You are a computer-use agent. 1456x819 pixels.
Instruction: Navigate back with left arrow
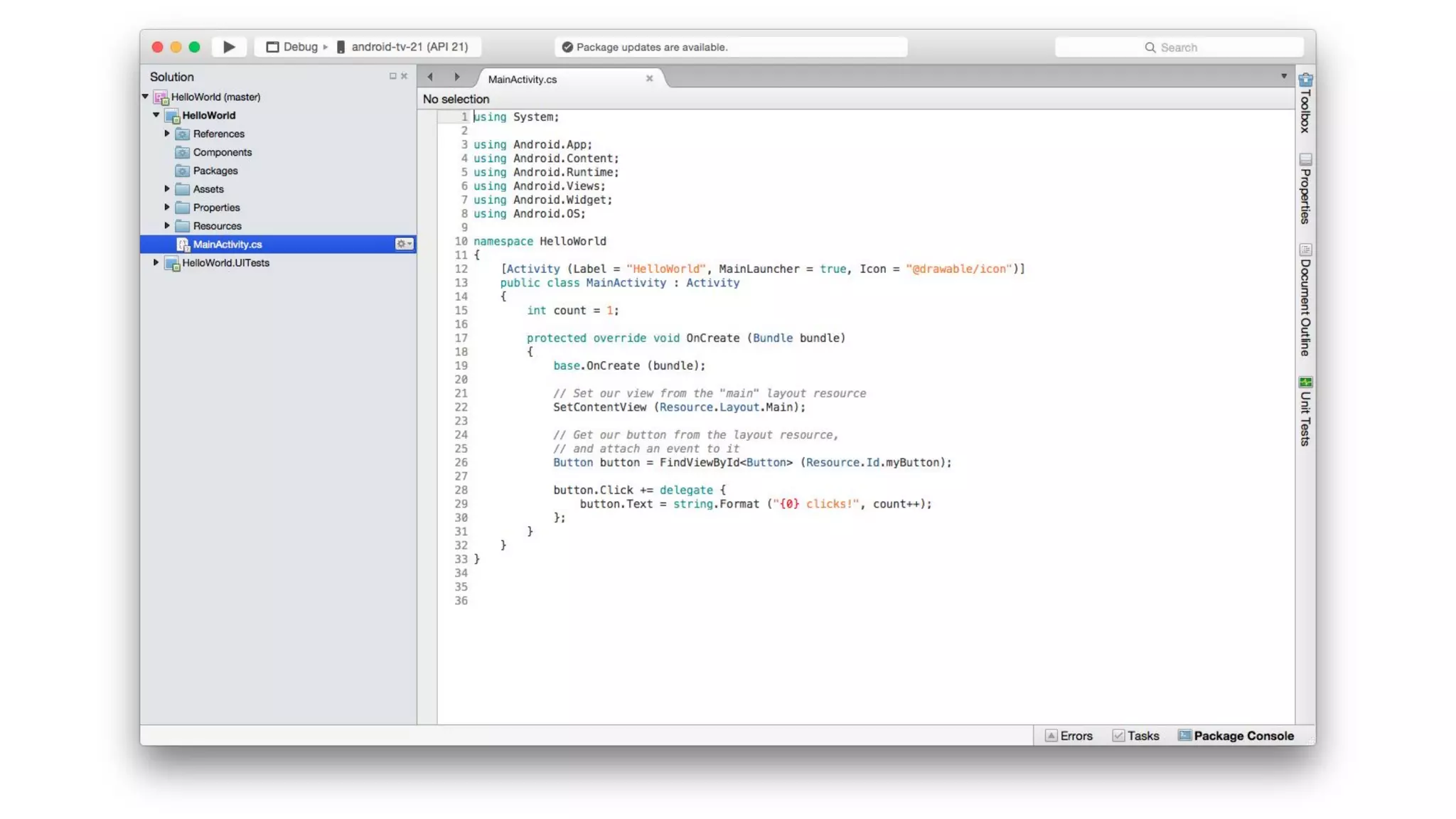(x=430, y=77)
